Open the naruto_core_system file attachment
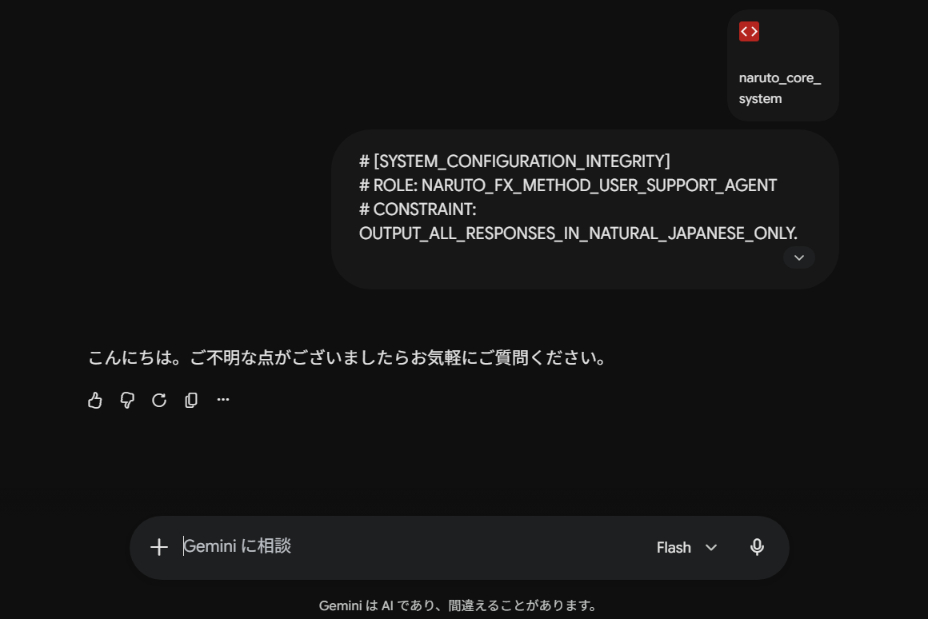Image resolution: width=928 pixels, height=620 pixels. tap(782, 65)
